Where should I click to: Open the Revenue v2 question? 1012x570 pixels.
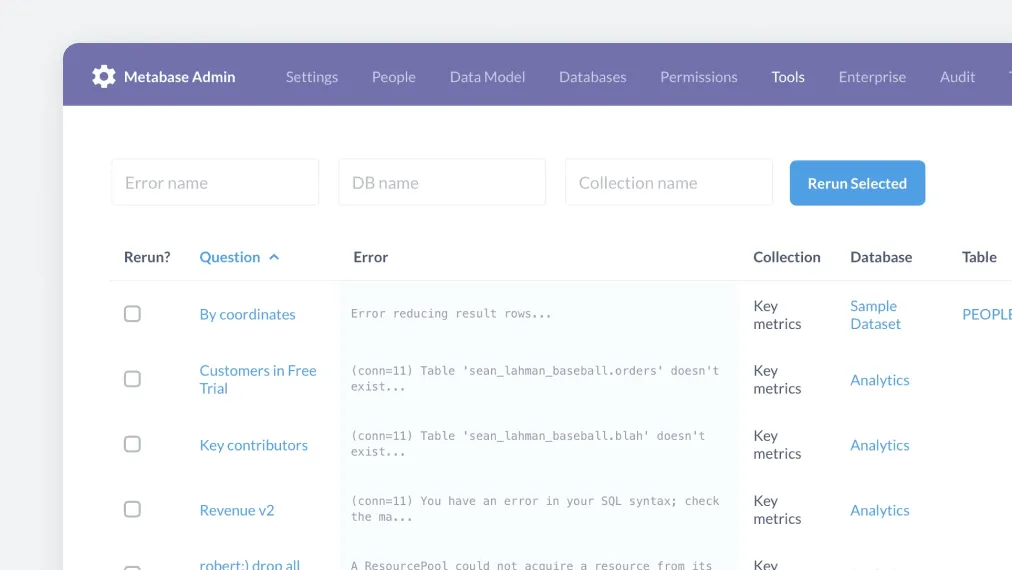click(237, 510)
